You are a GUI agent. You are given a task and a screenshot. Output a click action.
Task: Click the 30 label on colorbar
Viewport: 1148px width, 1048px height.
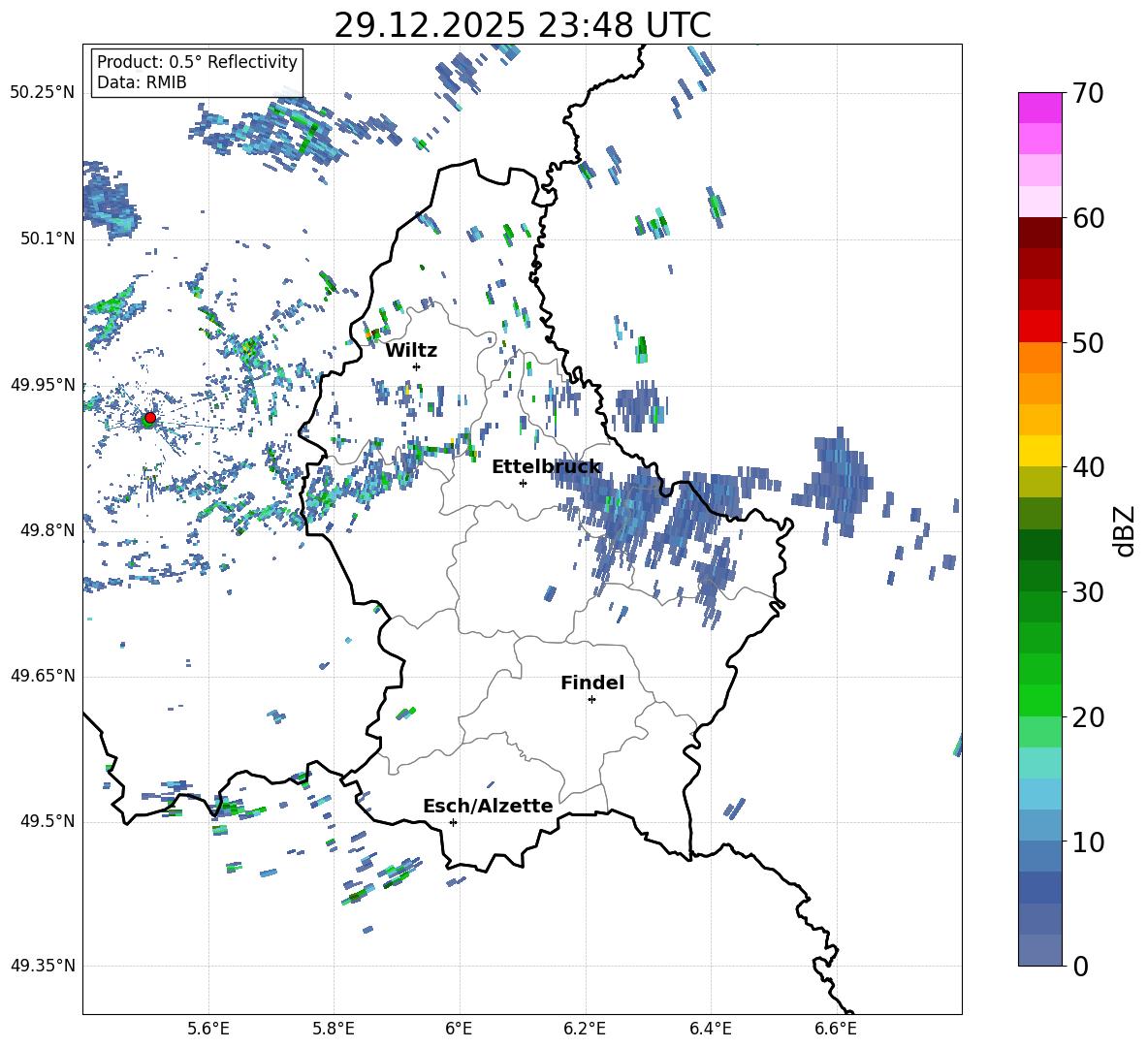pos(1088,592)
